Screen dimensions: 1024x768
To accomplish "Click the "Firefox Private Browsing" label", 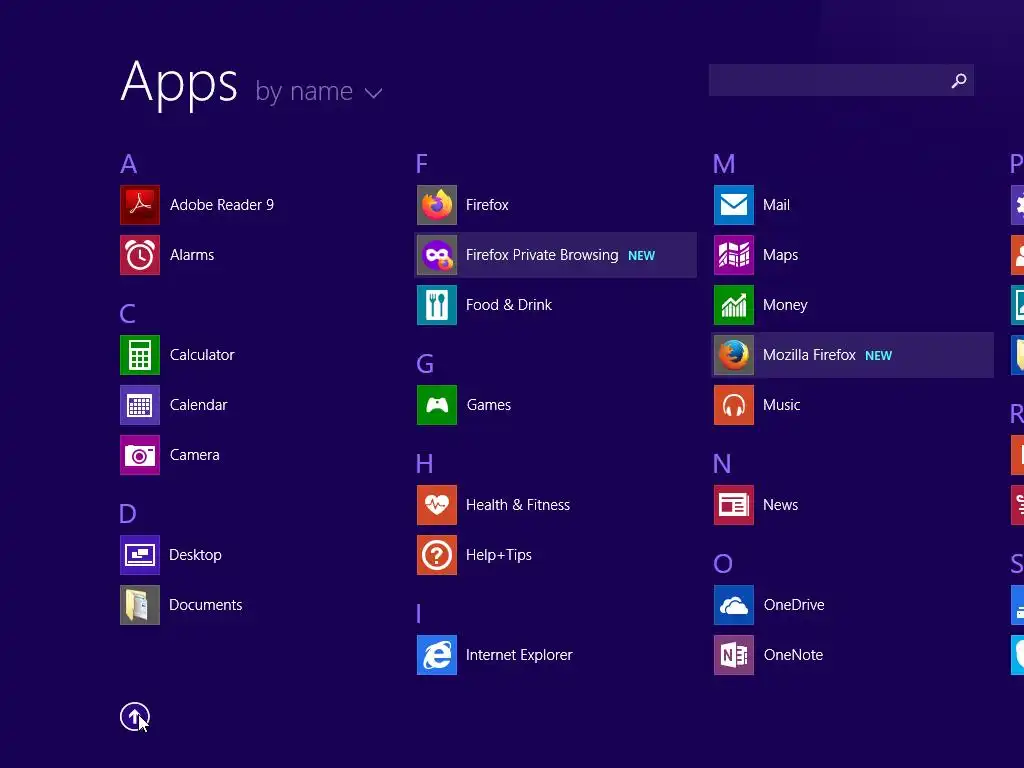I will point(542,255).
